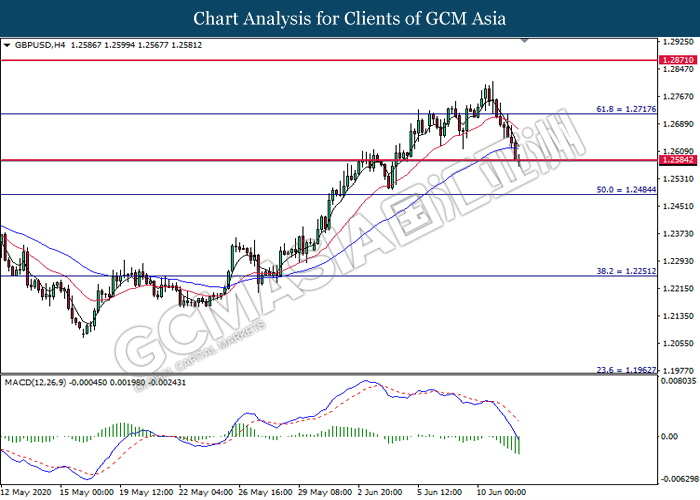Click the 22 May 04:00 time label
Screen dimensions: 700x500
[206, 492]
